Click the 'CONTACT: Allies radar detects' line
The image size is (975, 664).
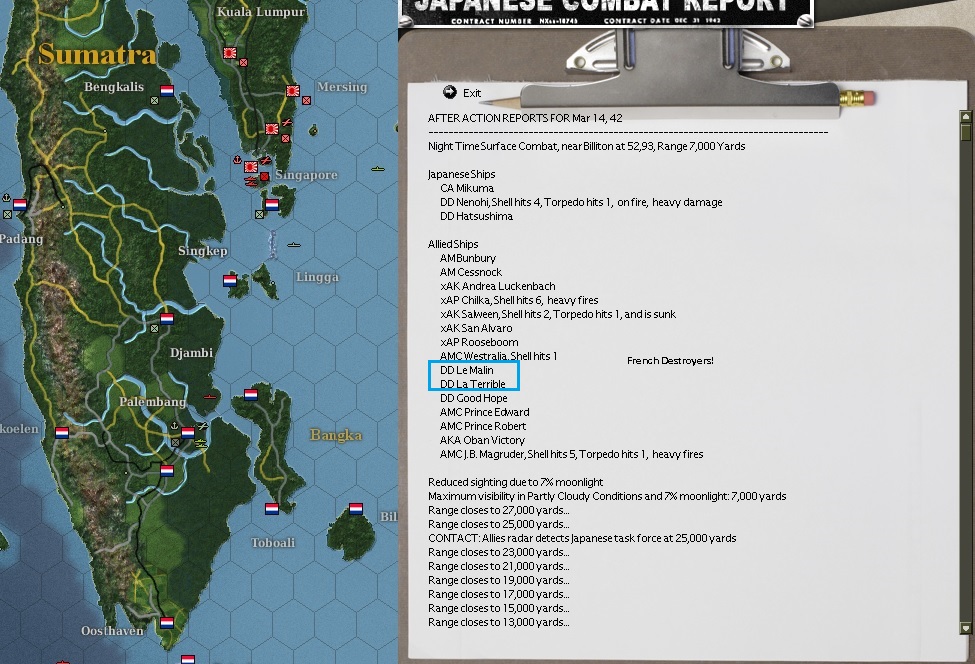pos(582,538)
